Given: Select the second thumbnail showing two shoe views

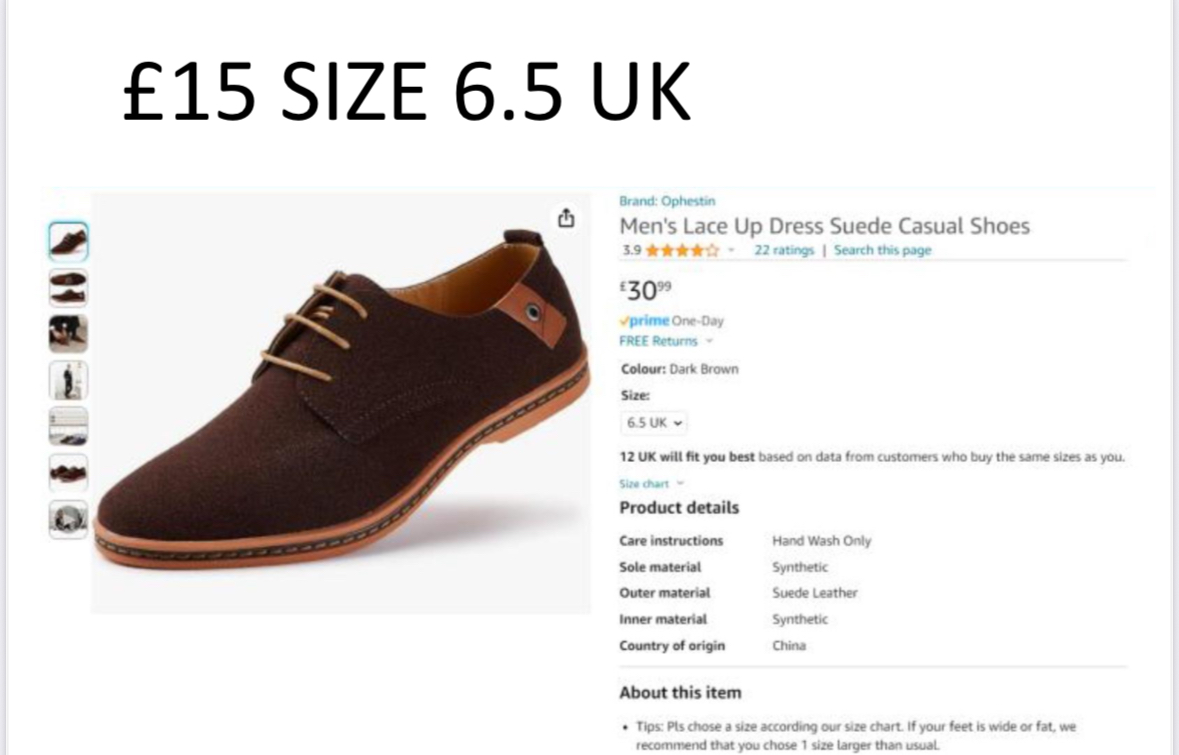Looking at the screenshot, I should tap(68, 288).
